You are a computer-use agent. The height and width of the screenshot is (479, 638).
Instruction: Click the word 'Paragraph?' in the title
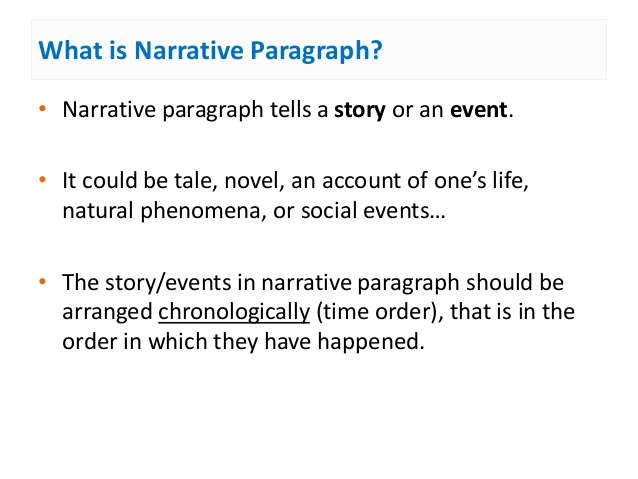coord(329,49)
